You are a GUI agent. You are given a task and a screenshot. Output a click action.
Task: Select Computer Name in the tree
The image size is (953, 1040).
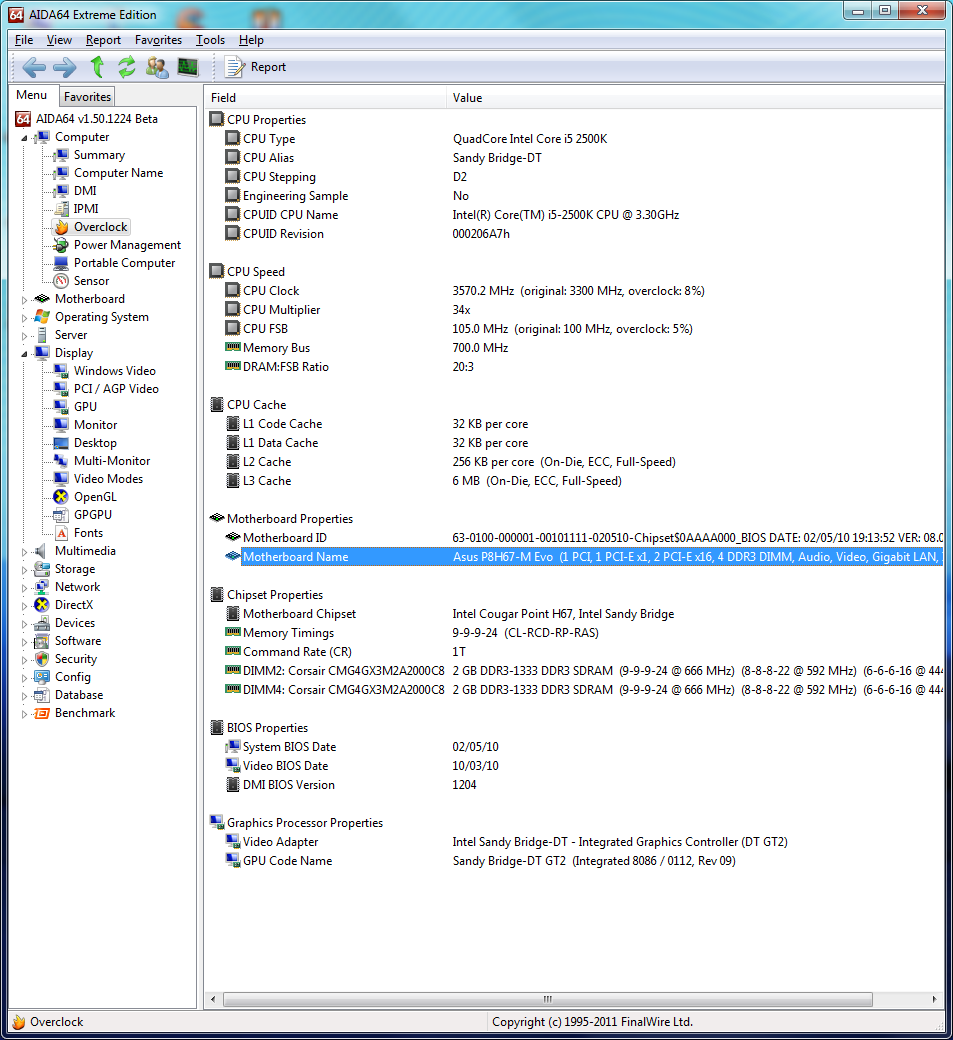point(118,172)
